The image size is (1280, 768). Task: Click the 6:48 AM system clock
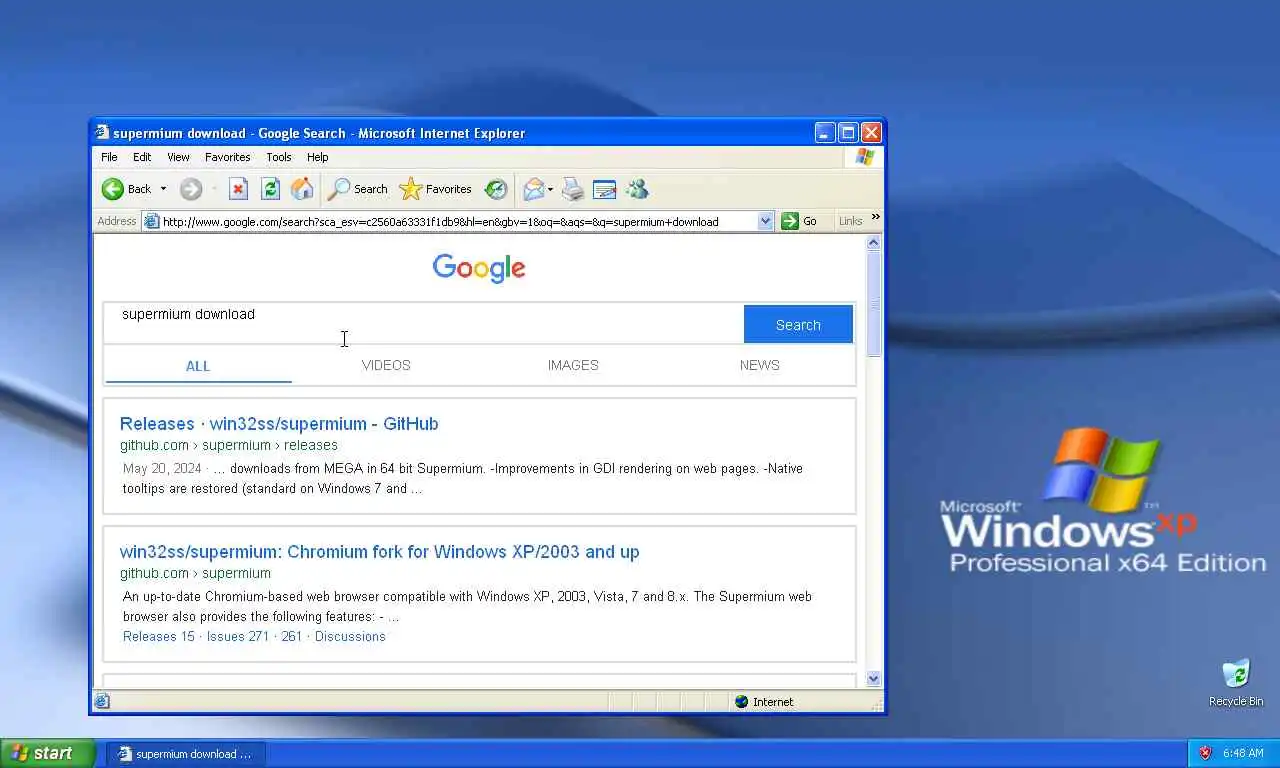[1243, 753]
